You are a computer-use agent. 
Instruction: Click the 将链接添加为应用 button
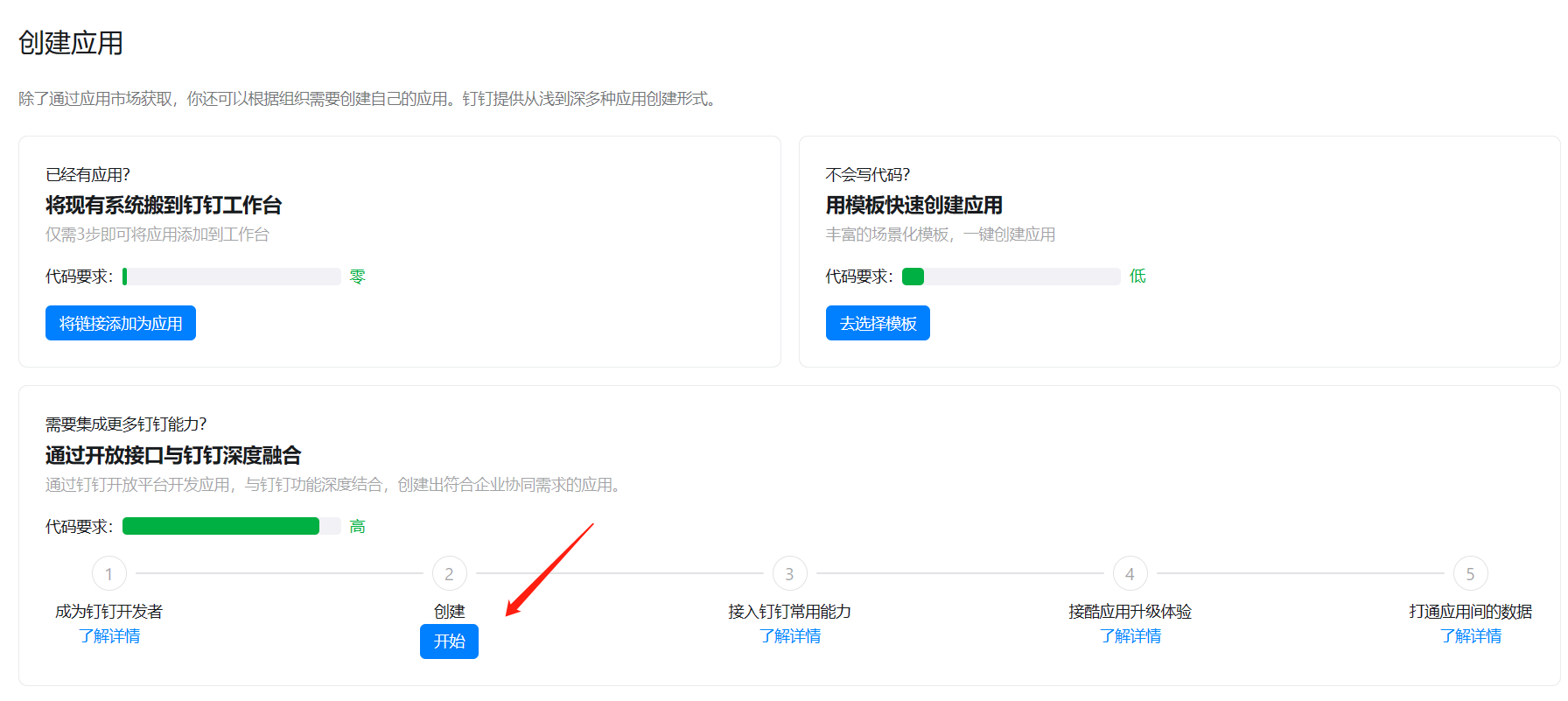[x=121, y=323]
